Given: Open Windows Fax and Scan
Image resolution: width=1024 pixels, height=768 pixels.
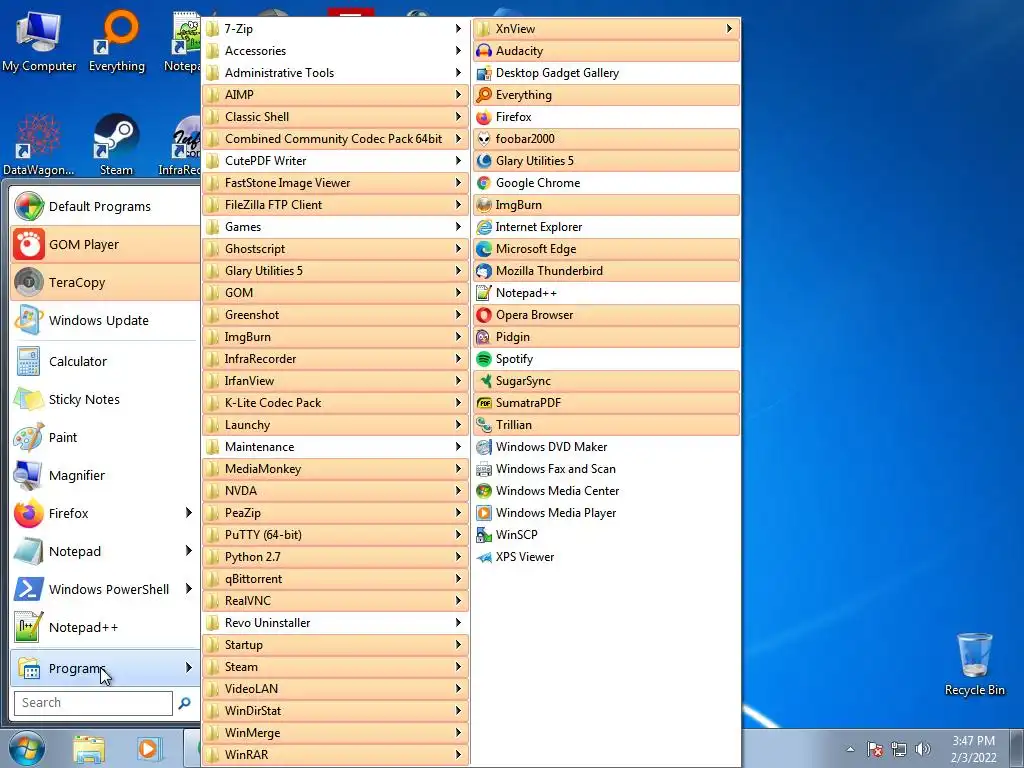Looking at the screenshot, I should pyautogui.click(x=606, y=468).
